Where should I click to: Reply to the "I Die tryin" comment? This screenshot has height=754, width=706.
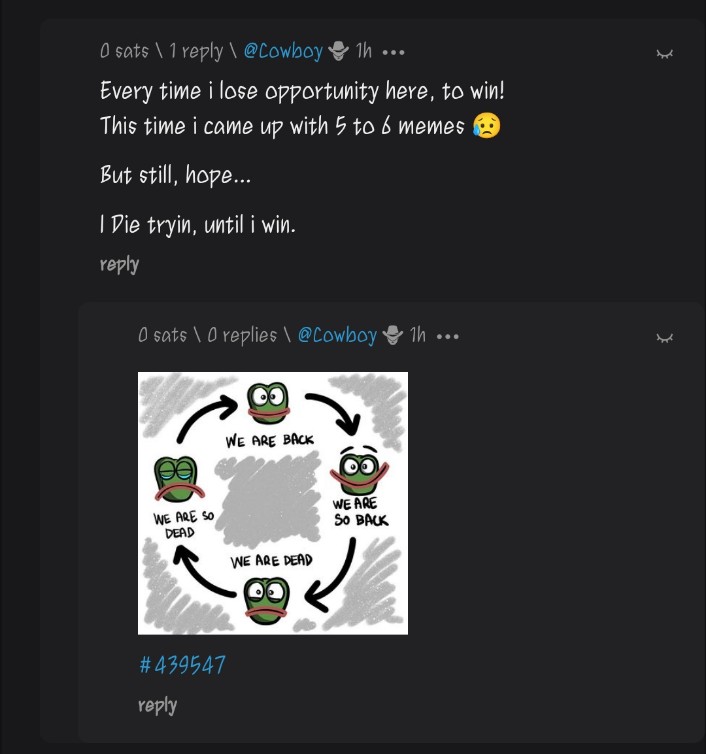[x=119, y=264]
